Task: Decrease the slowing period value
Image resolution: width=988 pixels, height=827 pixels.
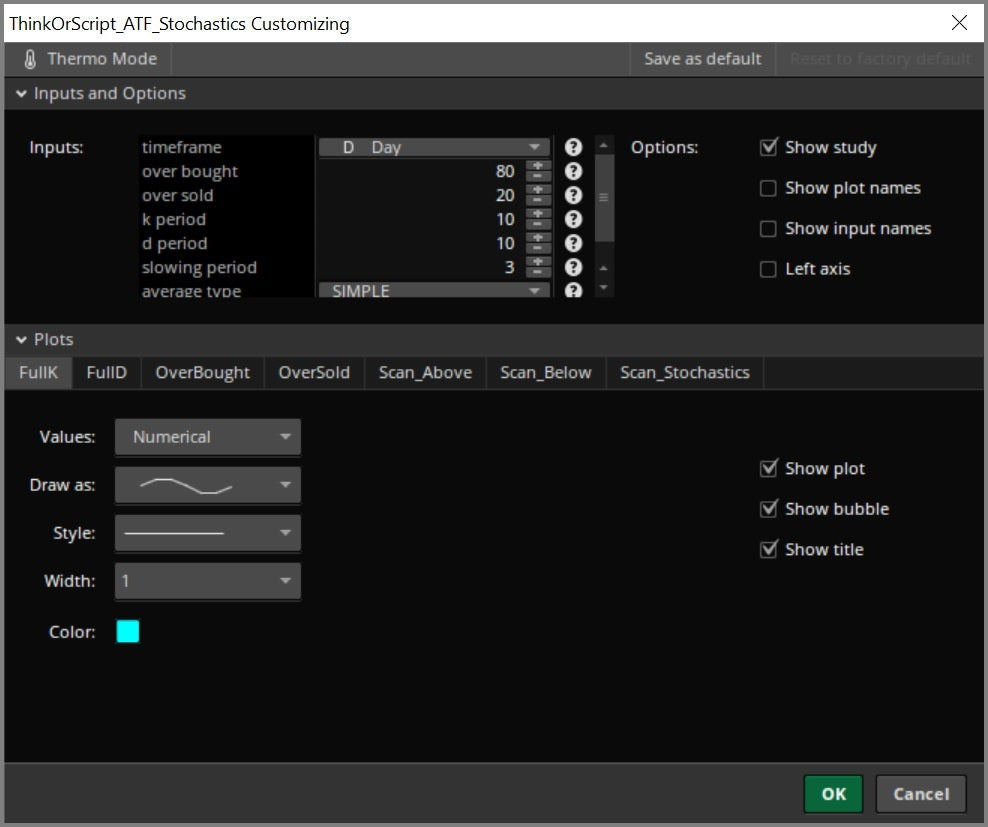Action: (x=538, y=272)
